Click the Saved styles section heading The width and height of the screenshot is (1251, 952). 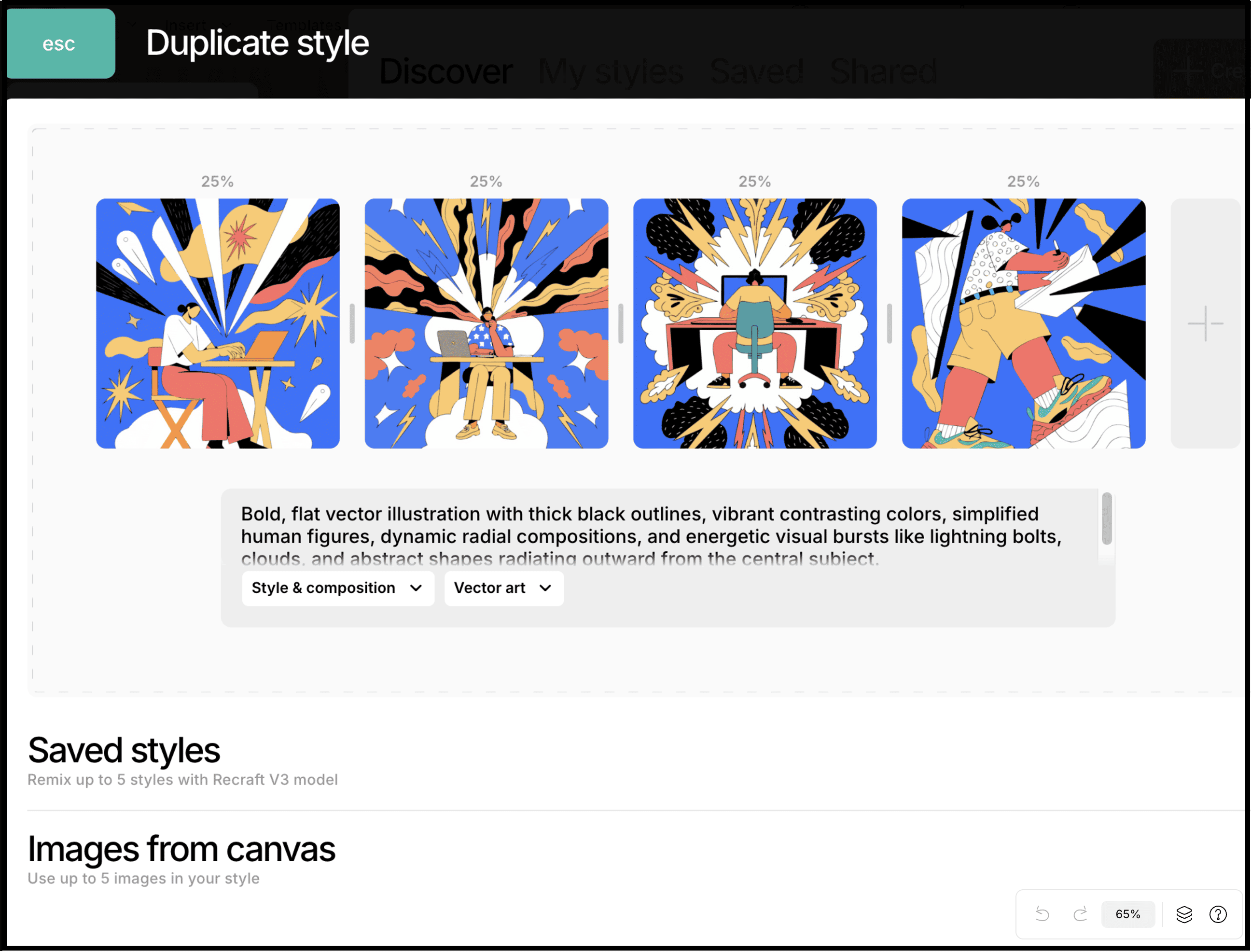124,750
